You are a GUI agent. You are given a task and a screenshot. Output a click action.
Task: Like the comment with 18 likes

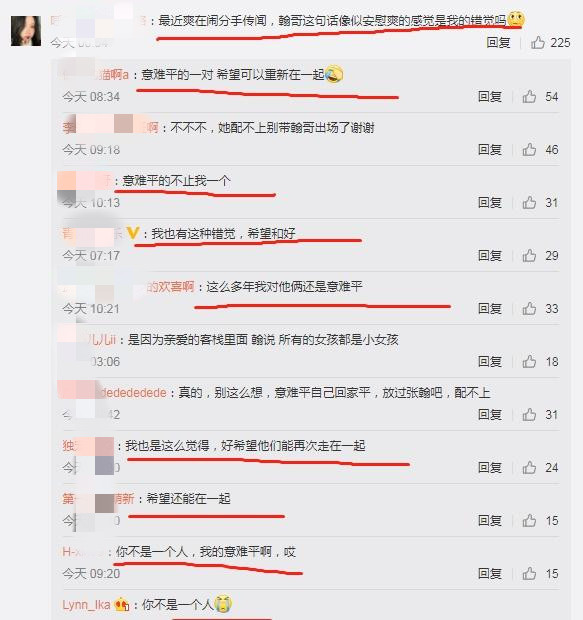(529, 361)
